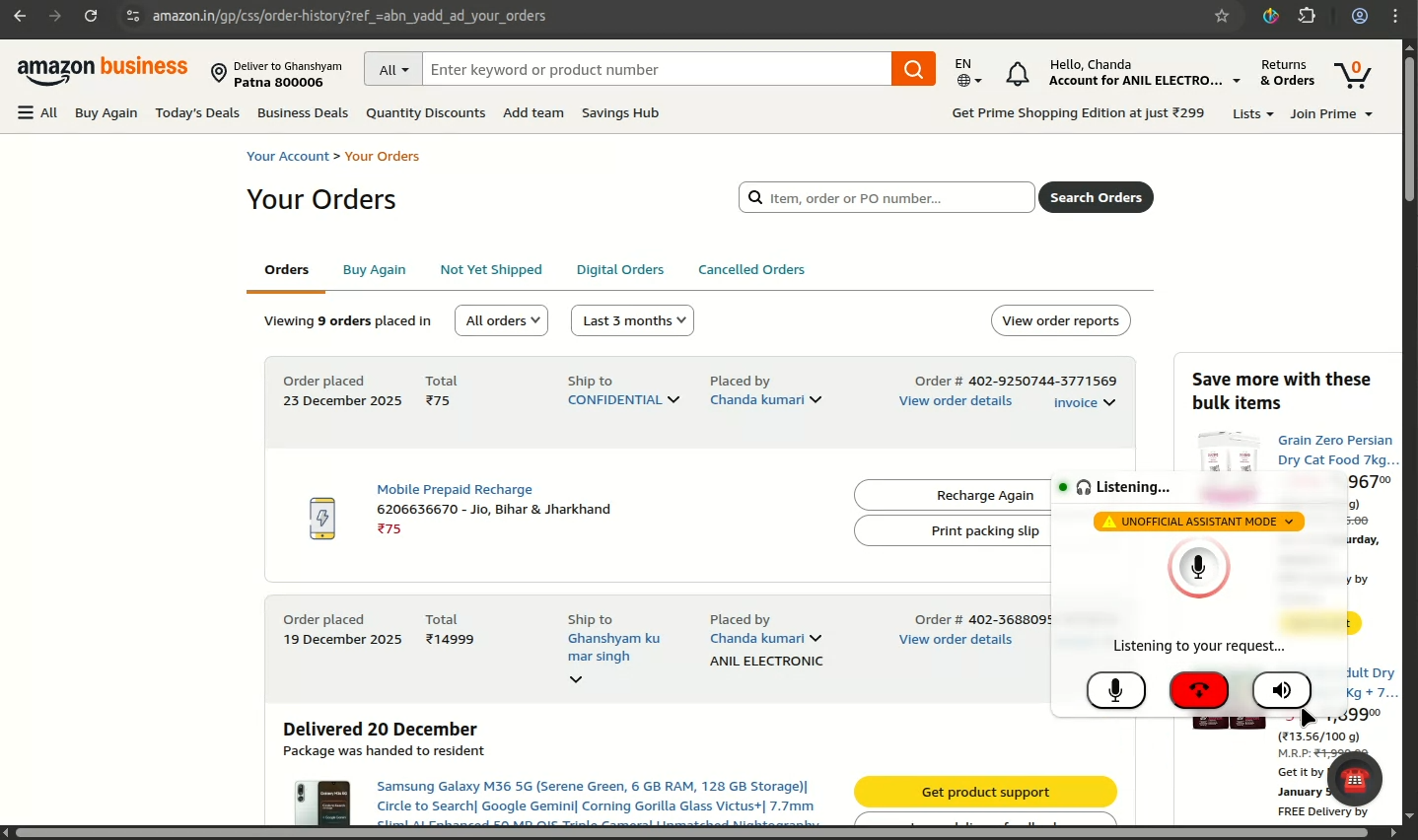Go to the Your Account breadcrumb
Viewport: 1418px width, 840px height.
(288, 157)
